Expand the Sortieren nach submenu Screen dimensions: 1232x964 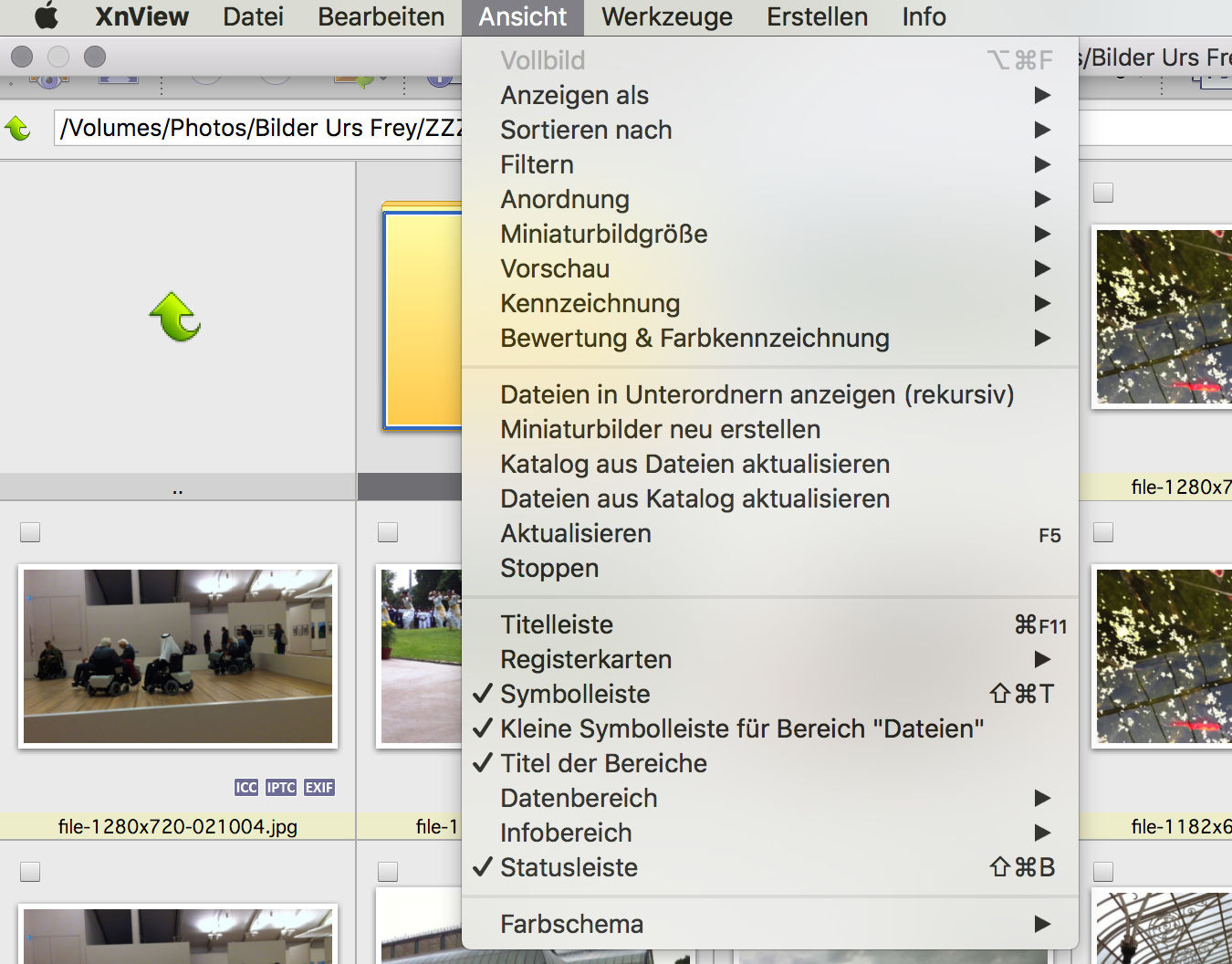(x=770, y=130)
